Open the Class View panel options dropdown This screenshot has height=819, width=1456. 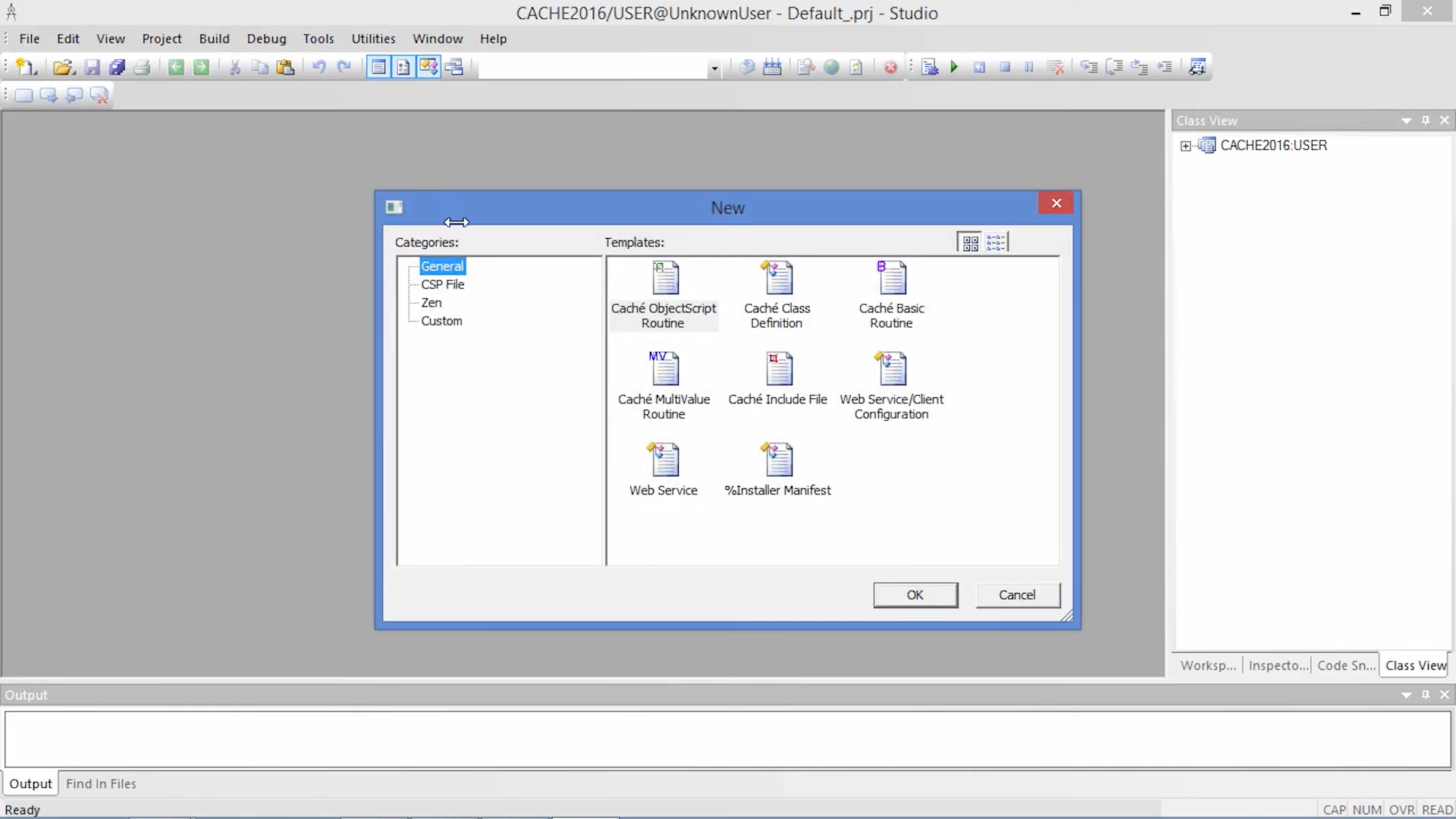(1405, 120)
